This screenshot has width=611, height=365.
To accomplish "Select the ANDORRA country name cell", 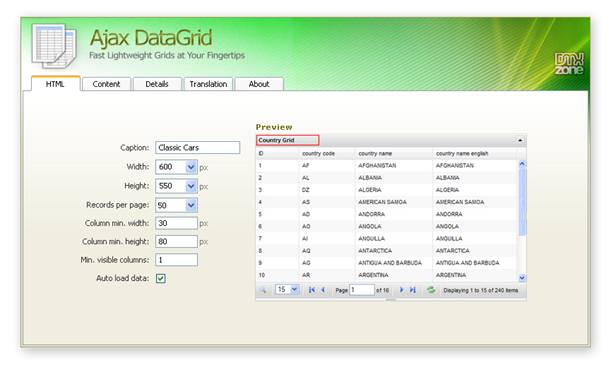I will click(371, 214).
